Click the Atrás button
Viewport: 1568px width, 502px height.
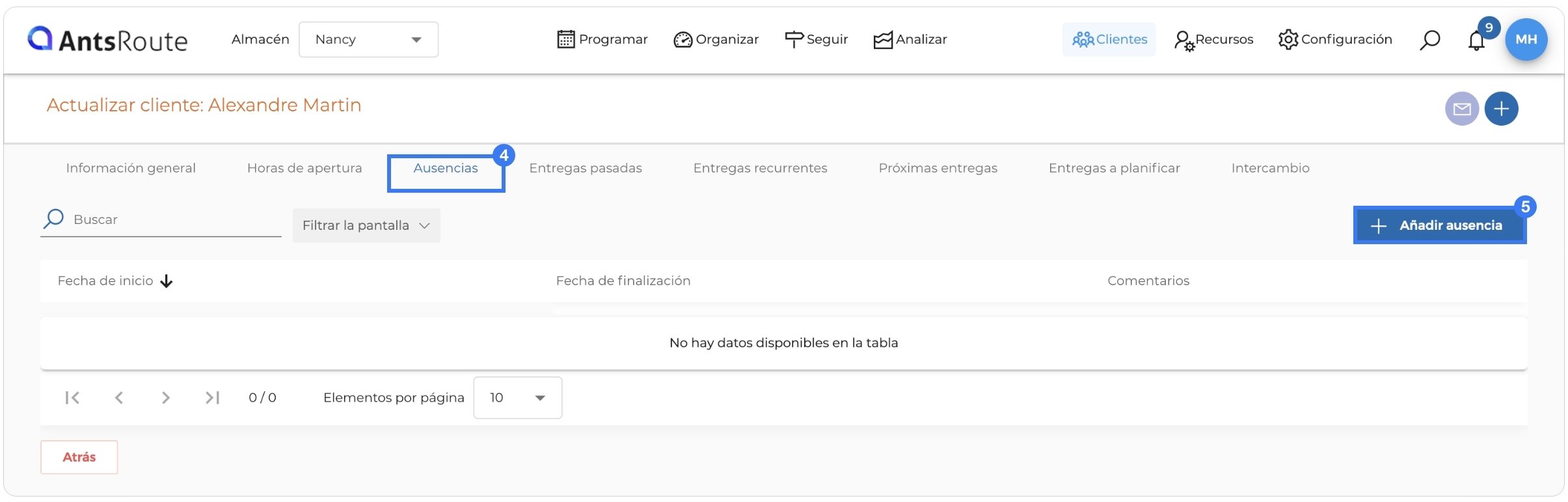click(x=79, y=457)
